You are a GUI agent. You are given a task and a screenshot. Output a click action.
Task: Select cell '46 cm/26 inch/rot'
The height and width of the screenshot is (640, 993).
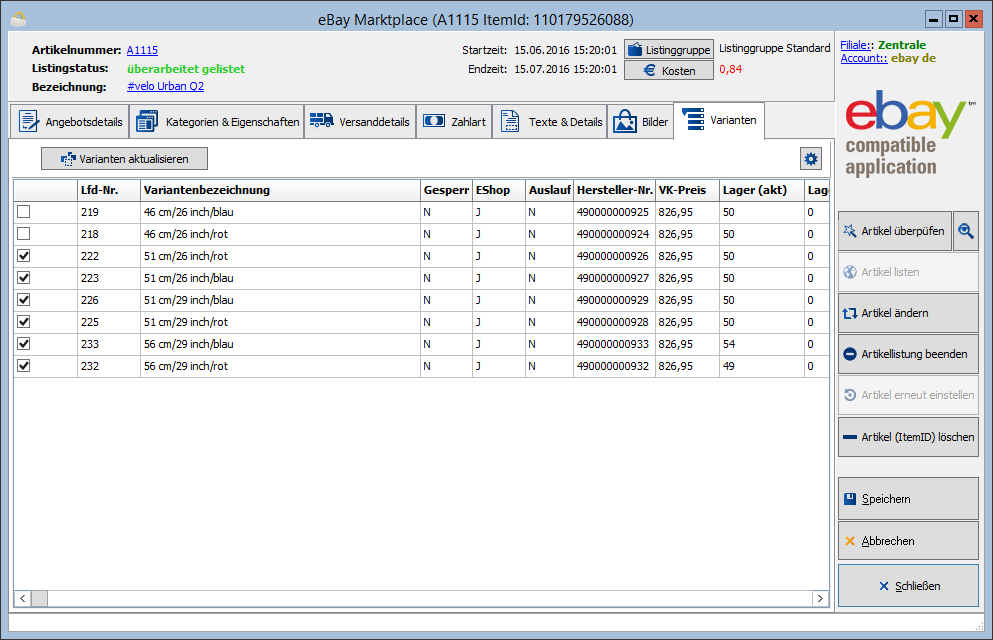(x=280, y=234)
